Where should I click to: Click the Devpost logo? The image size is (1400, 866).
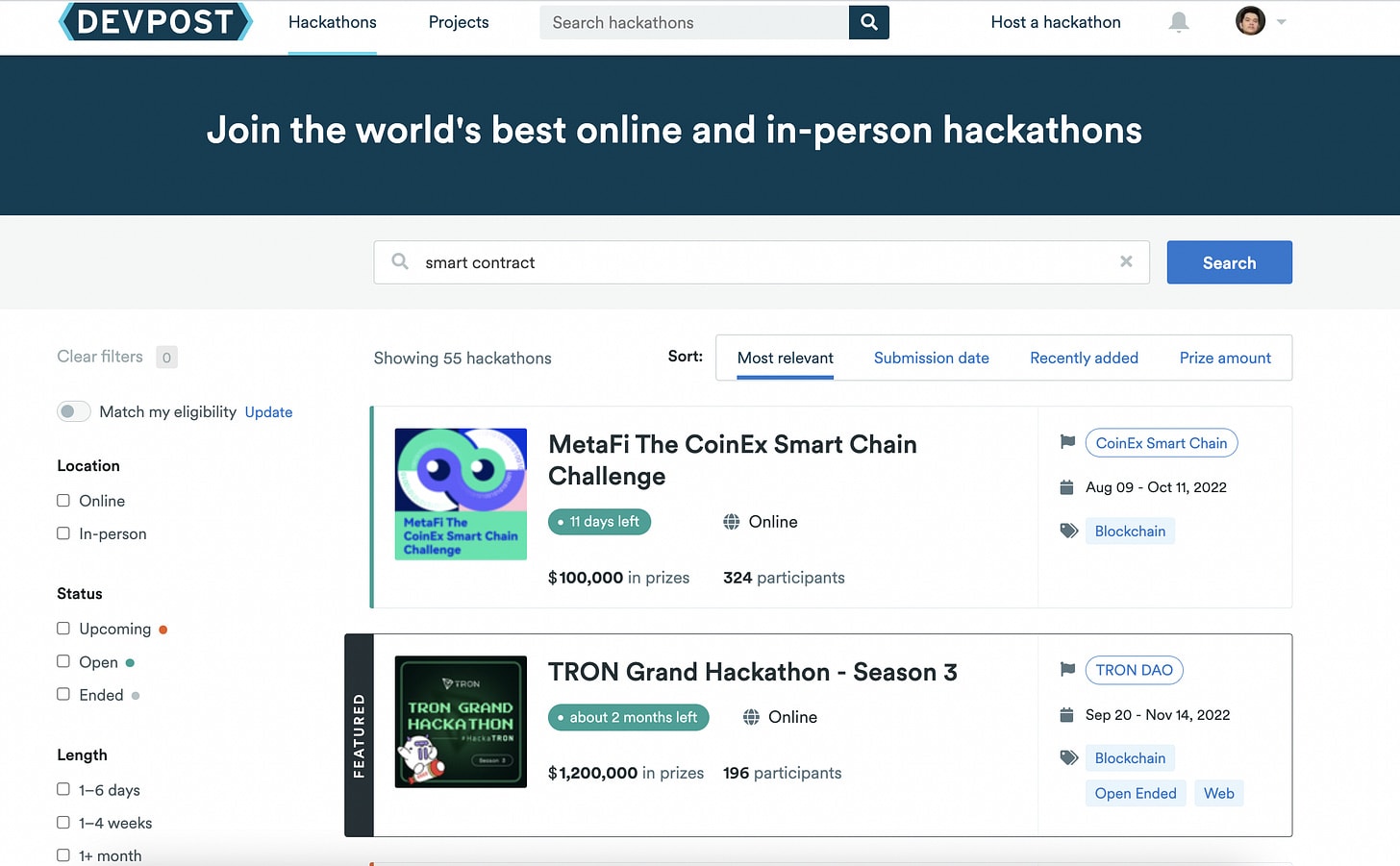[x=155, y=21]
